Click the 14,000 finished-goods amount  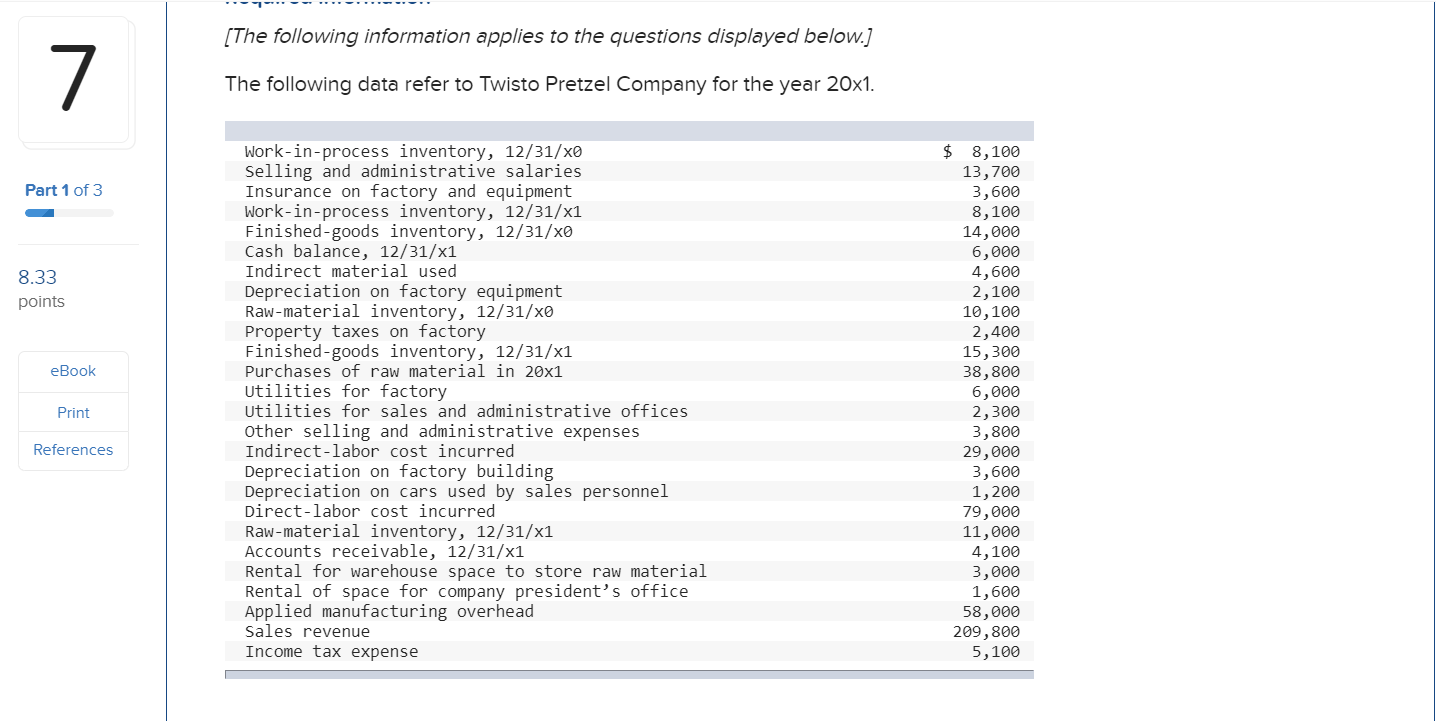click(991, 231)
